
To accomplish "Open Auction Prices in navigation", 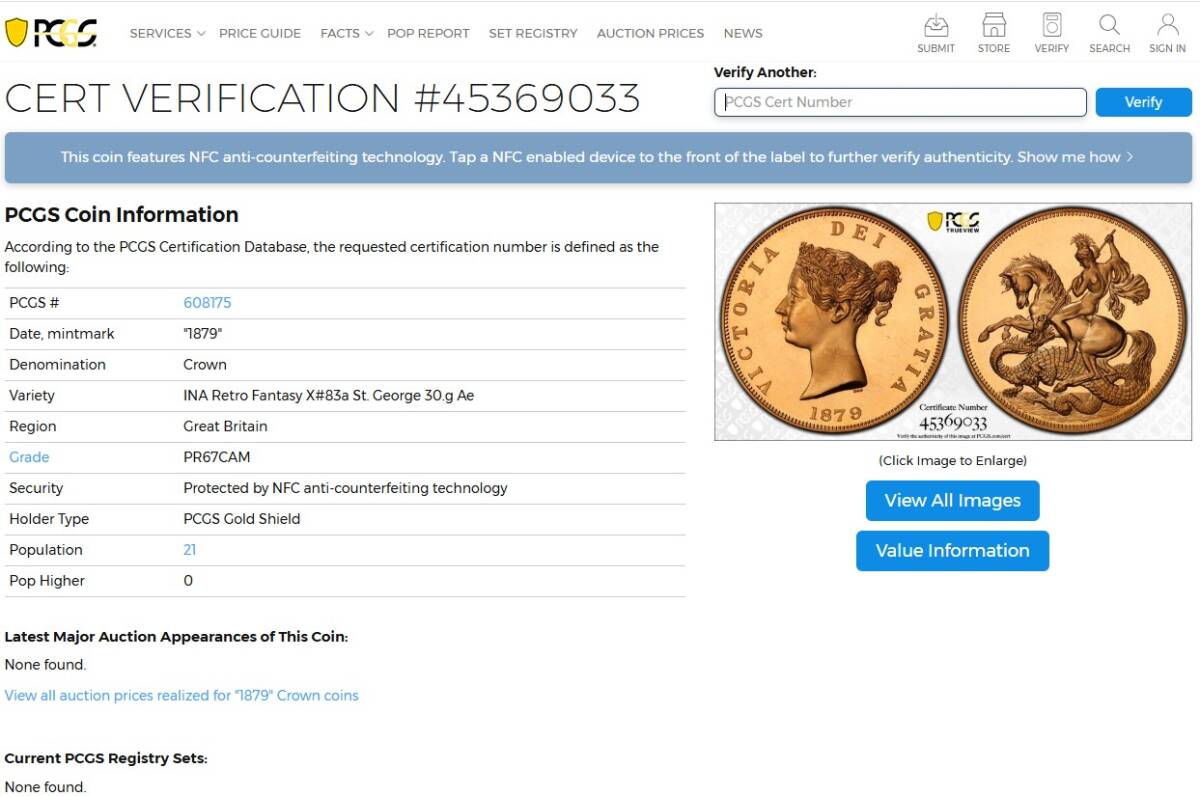I will (x=650, y=33).
